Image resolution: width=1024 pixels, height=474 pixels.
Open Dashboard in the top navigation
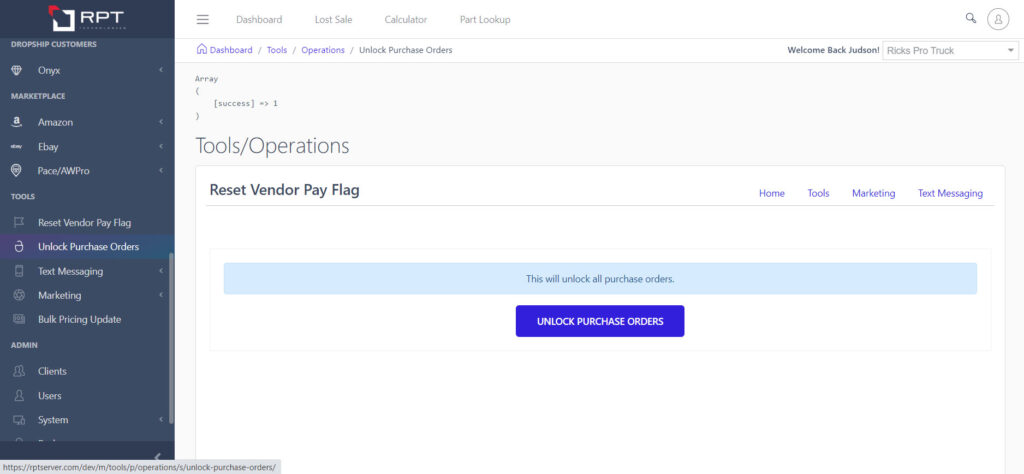pyautogui.click(x=259, y=20)
